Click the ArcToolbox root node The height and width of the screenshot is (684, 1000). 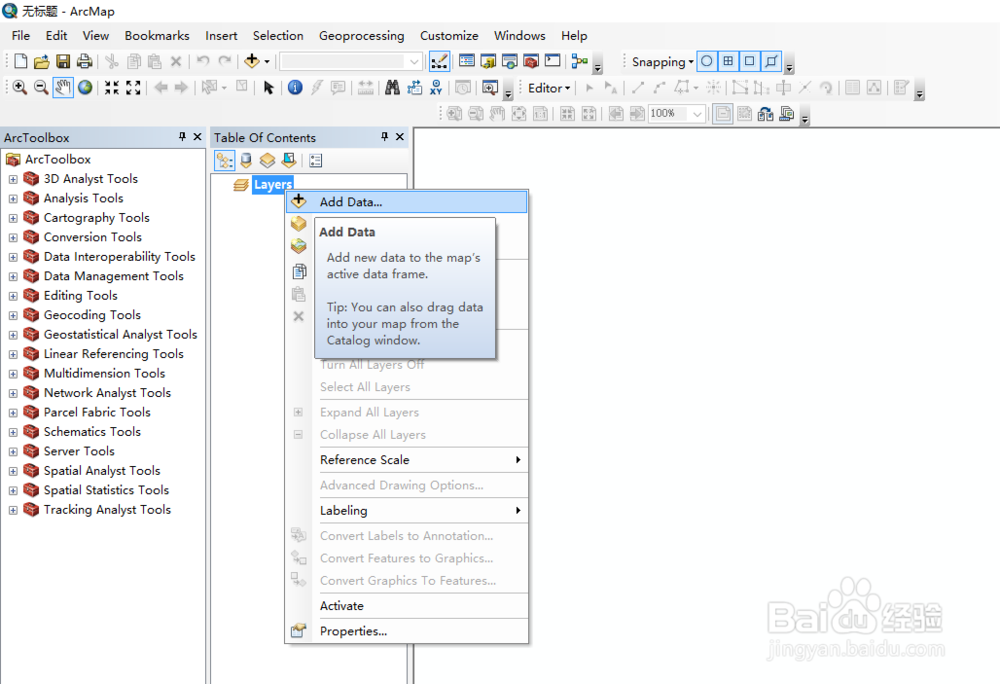tap(57, 159)
